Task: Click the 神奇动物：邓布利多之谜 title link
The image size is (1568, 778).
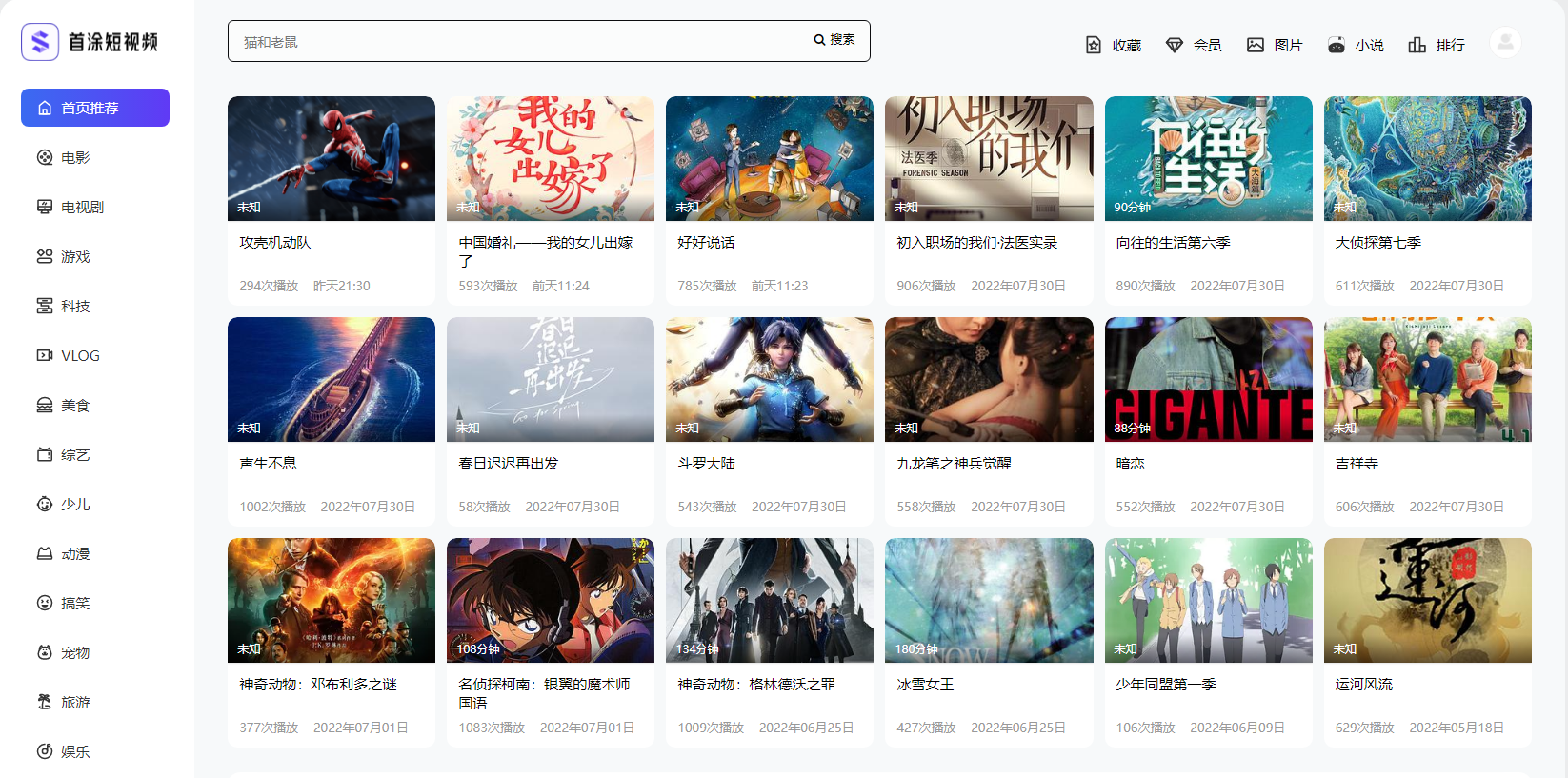Action: coord(318,685)
